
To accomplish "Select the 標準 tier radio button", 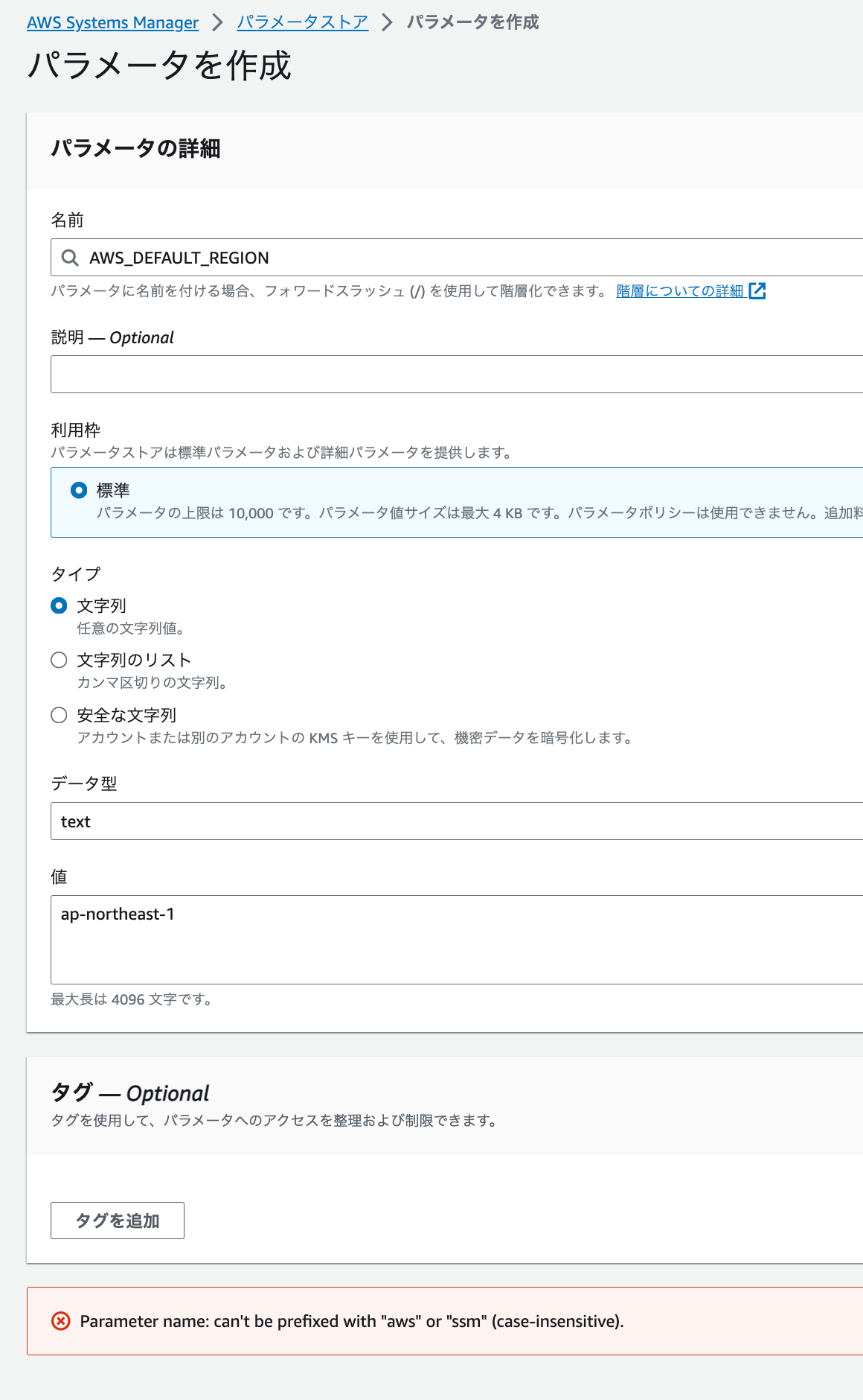I will 79,491.
